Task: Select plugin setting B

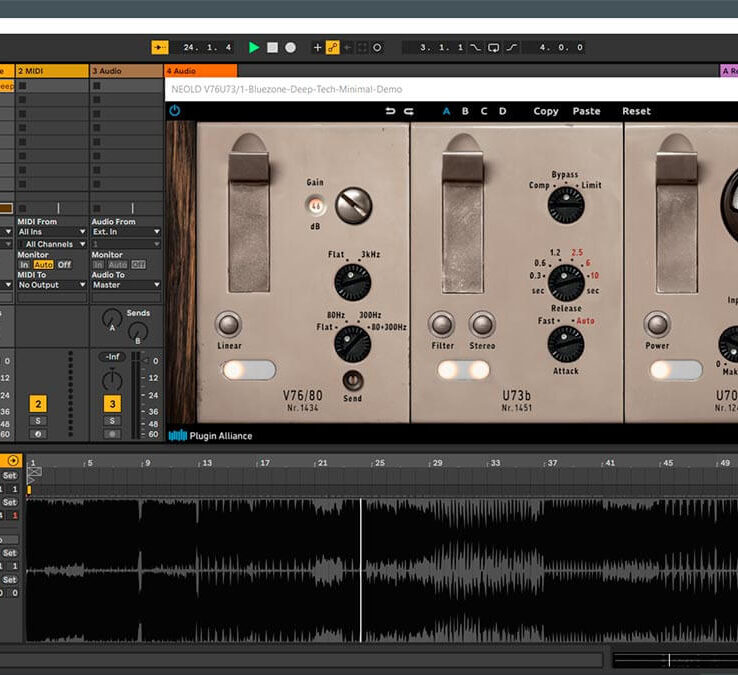Action: 465,111
